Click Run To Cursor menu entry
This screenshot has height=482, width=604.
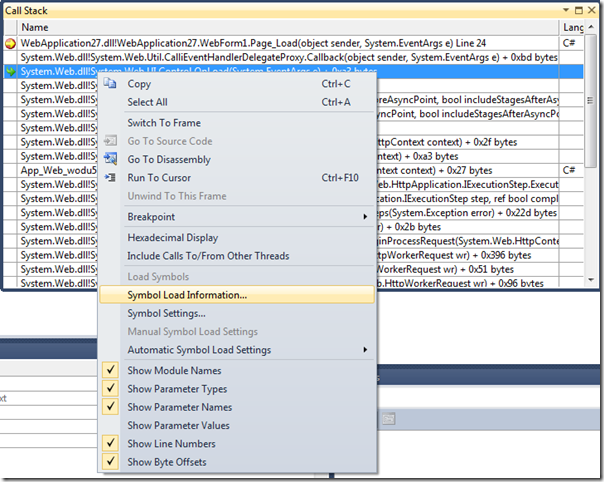pyautogui.click(x=236, y=178)
